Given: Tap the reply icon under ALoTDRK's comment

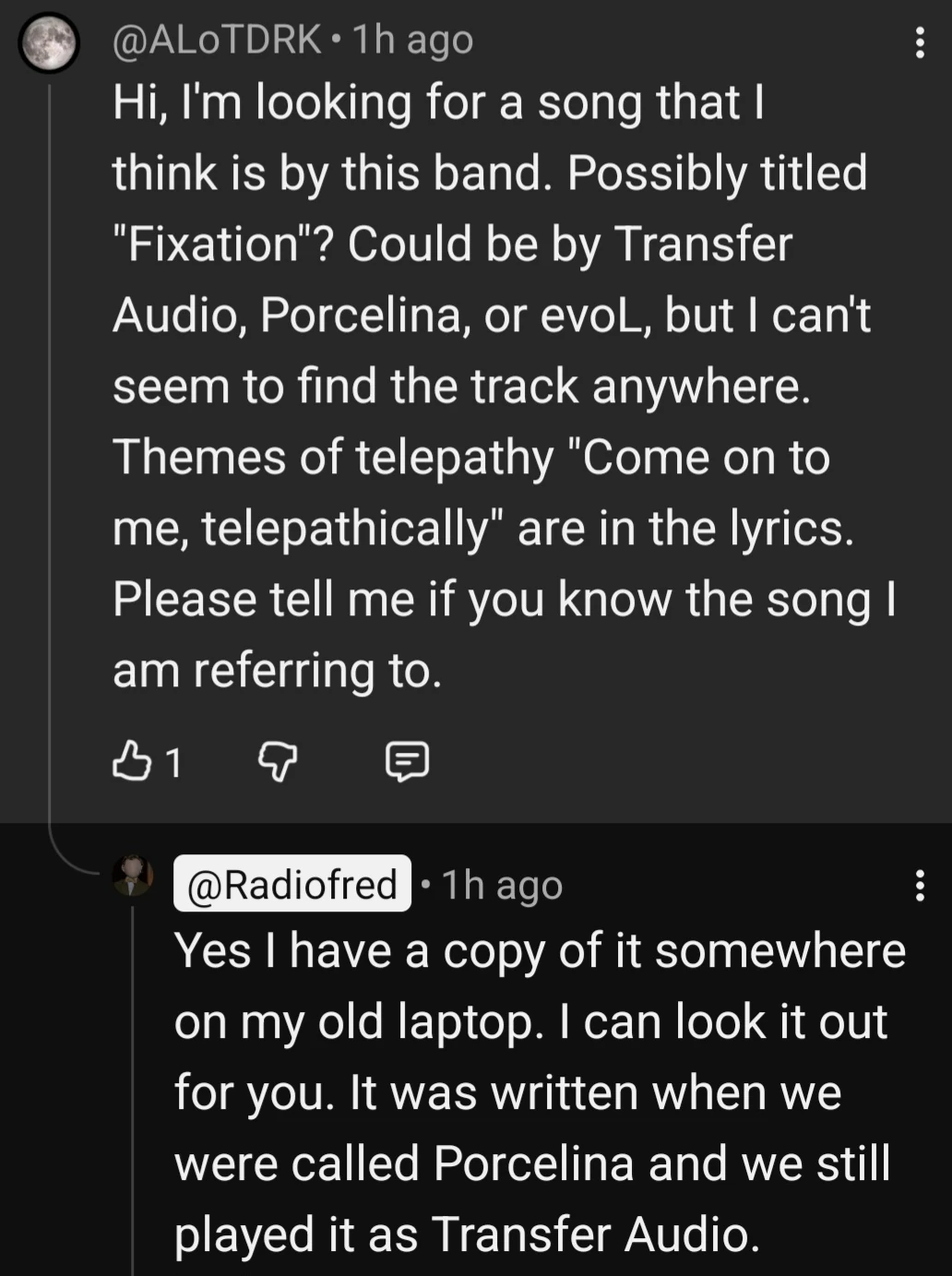Looking at the screenshot, I should coord(406,761).
